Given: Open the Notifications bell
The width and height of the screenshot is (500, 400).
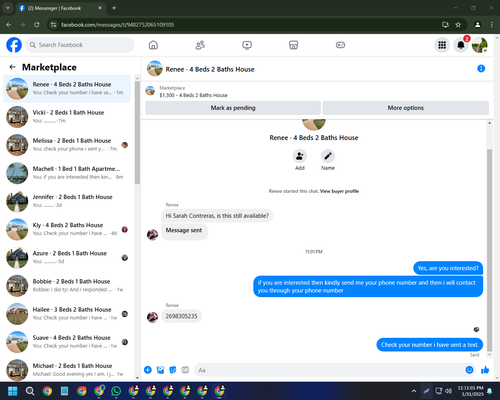Looking at the screenshot, I should click(x=461, y=45).
